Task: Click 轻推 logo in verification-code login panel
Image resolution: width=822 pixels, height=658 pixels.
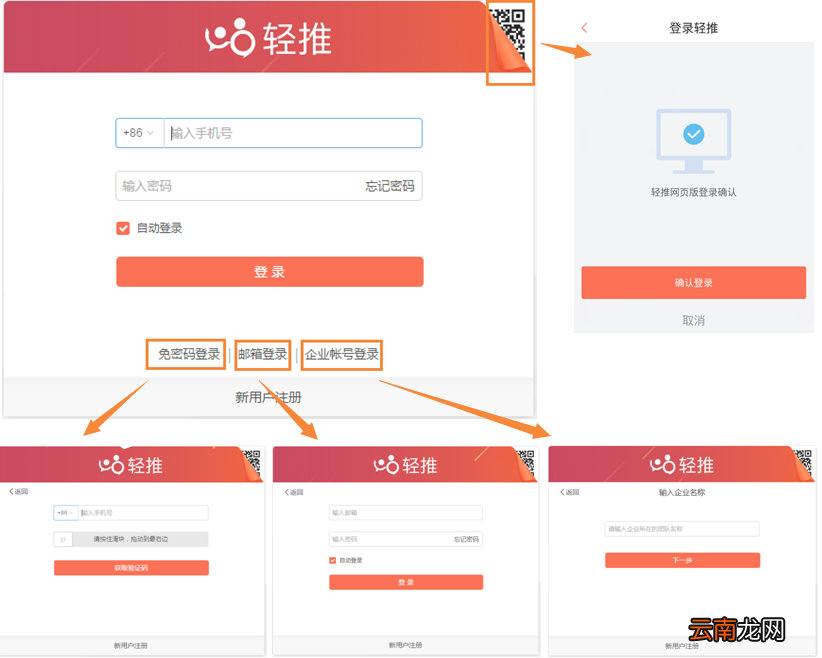Action: (x=131, y=465)
